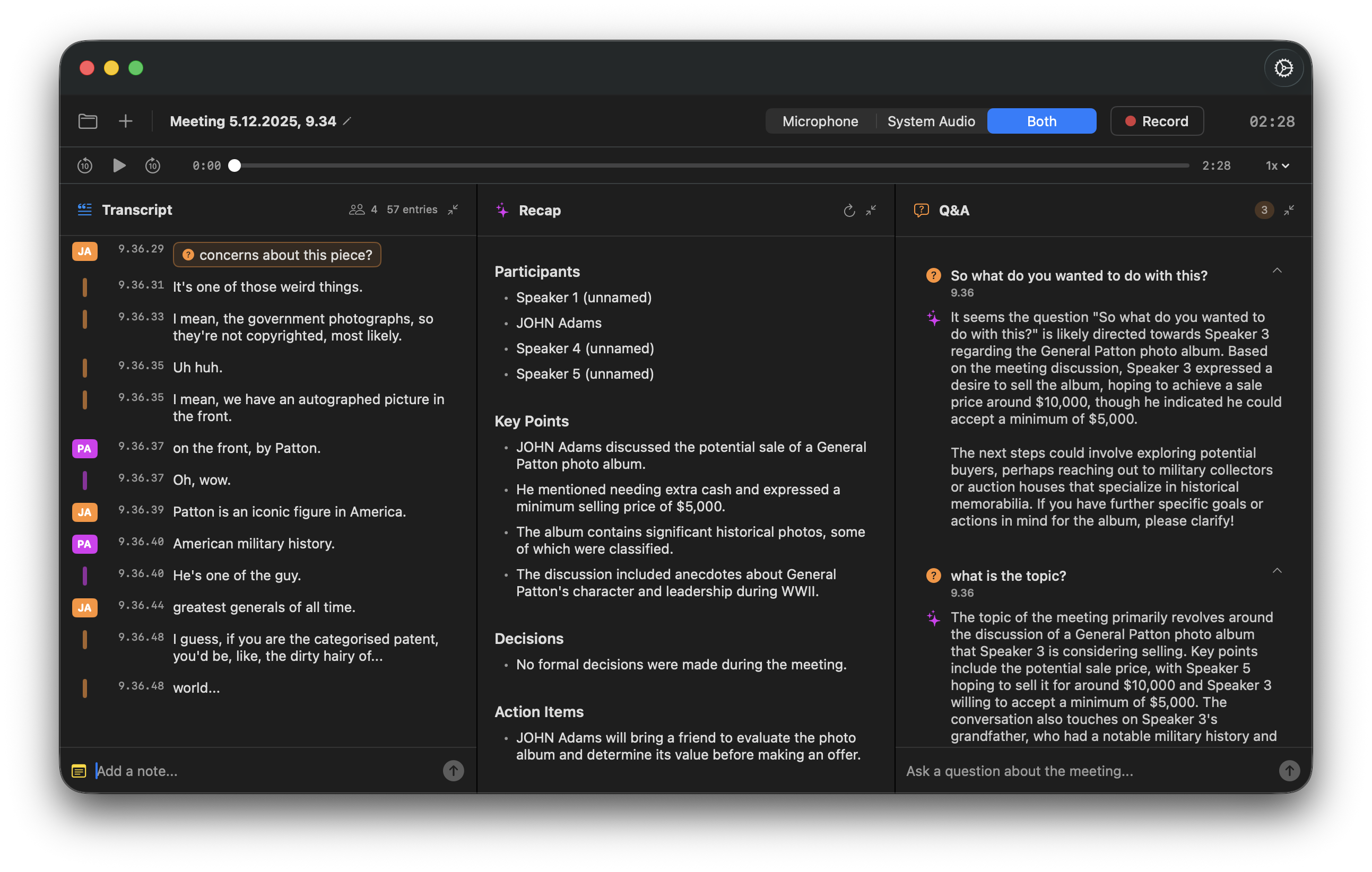The image size is (1372, 872).
Task: Collapse the Q&A panel
Action: (1289, 210)
